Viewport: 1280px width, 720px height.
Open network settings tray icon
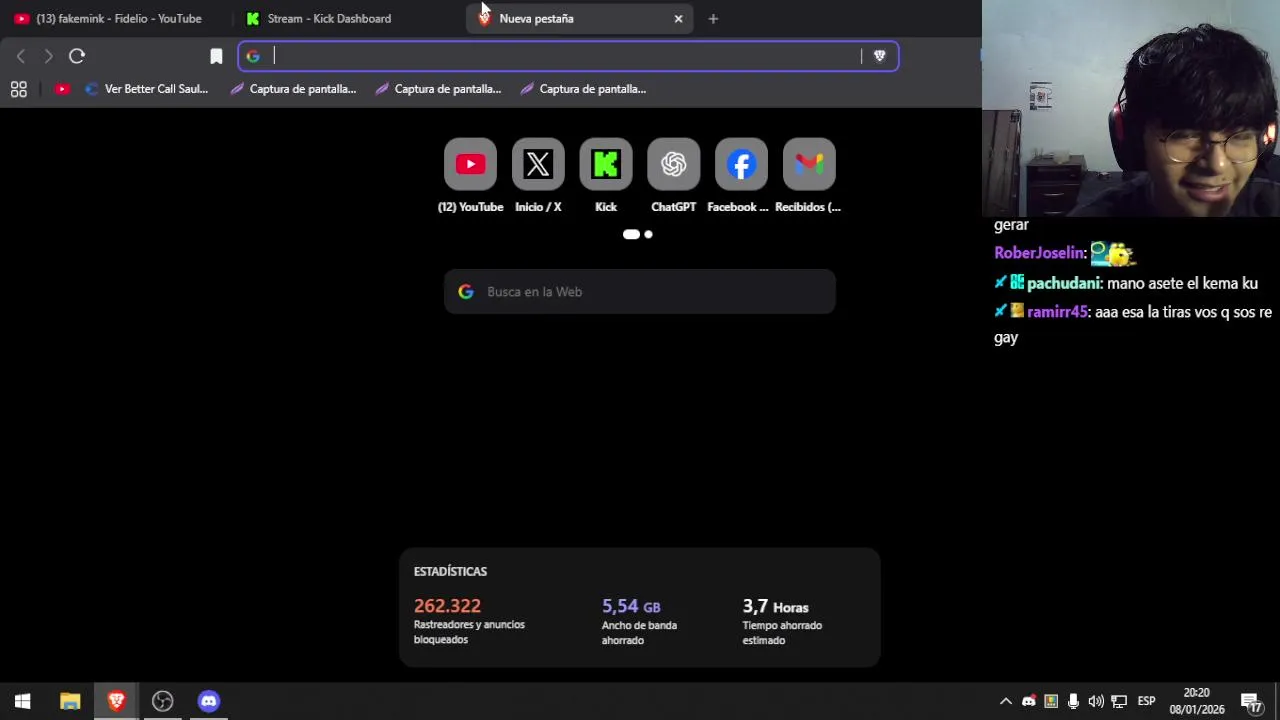point(1119,701)
